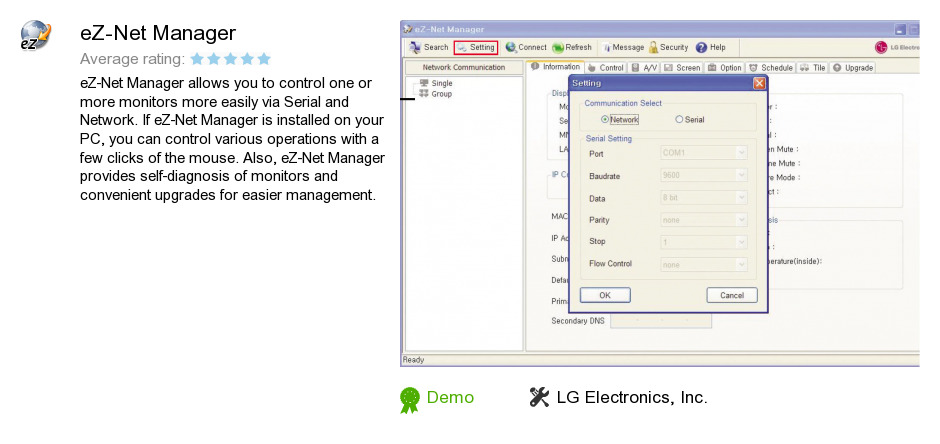The image size is (940, 444).
Task: Select the Single tree node
Action: click(436, 83)
